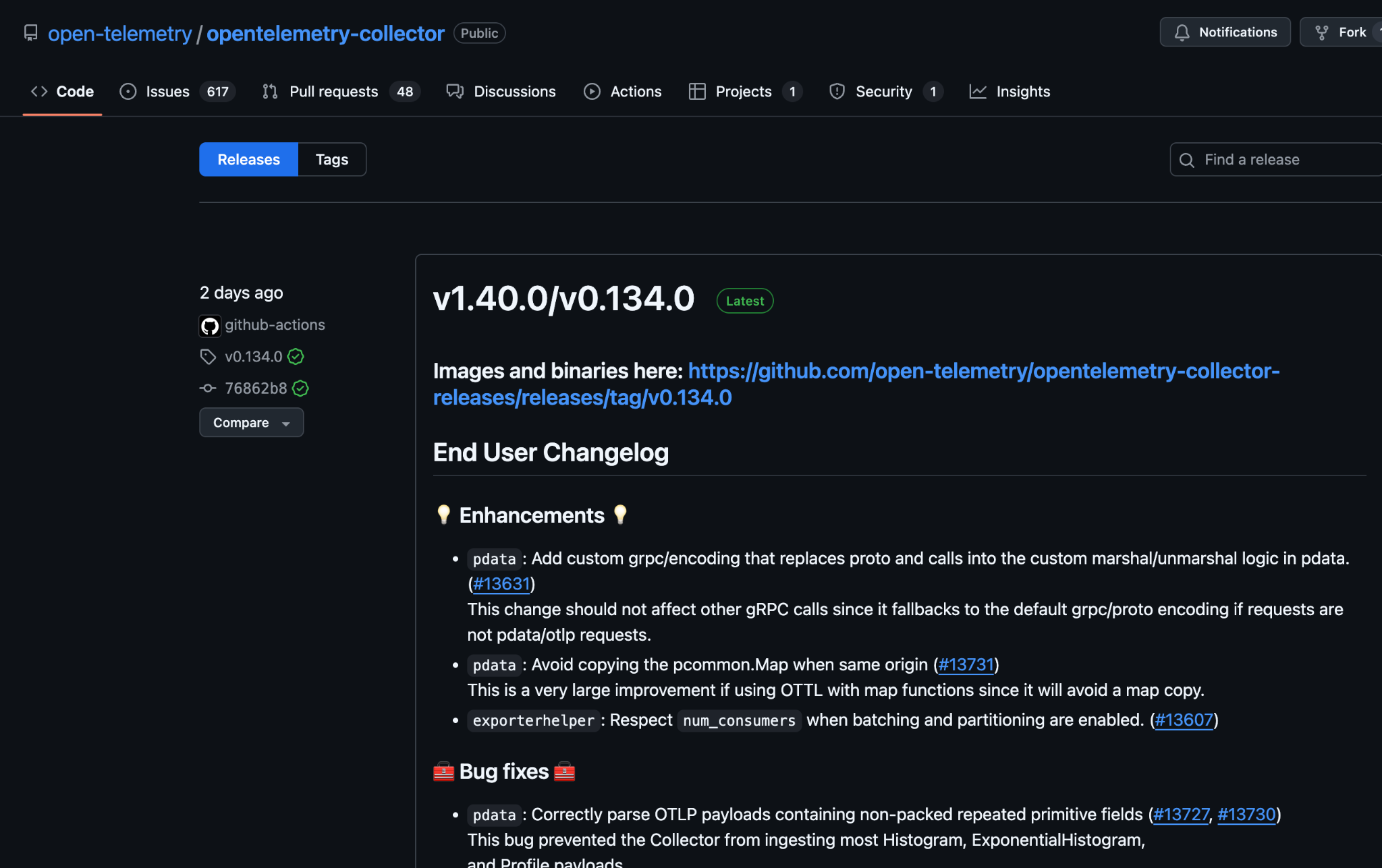Open the Insights tab
Image resolution: width=1382 pixels, height=868 pixels.
(x=1022, y=92)
